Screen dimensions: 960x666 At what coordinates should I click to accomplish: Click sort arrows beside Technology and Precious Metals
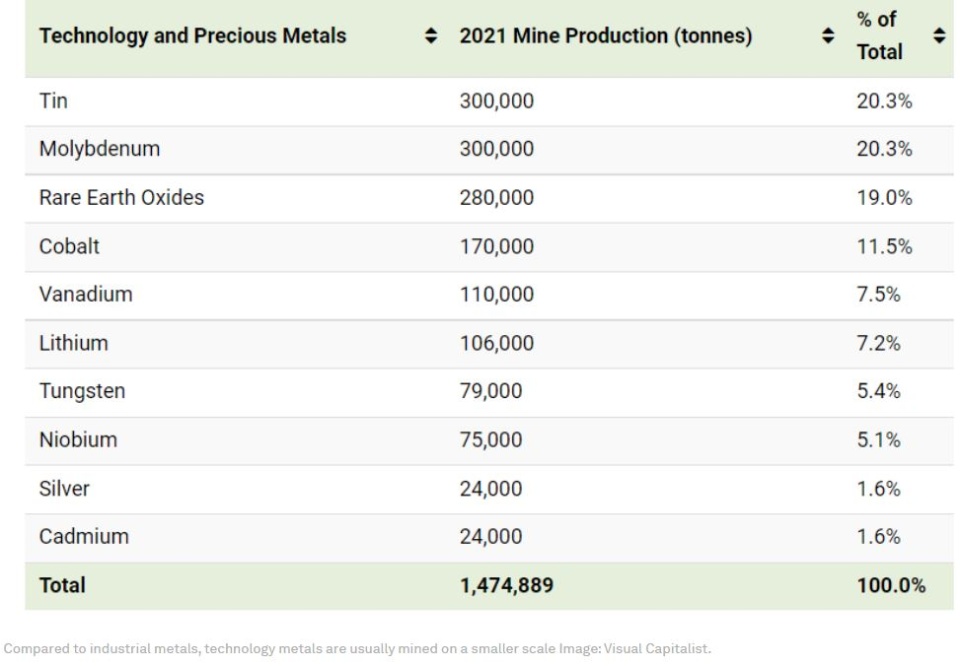coord(431,37)
